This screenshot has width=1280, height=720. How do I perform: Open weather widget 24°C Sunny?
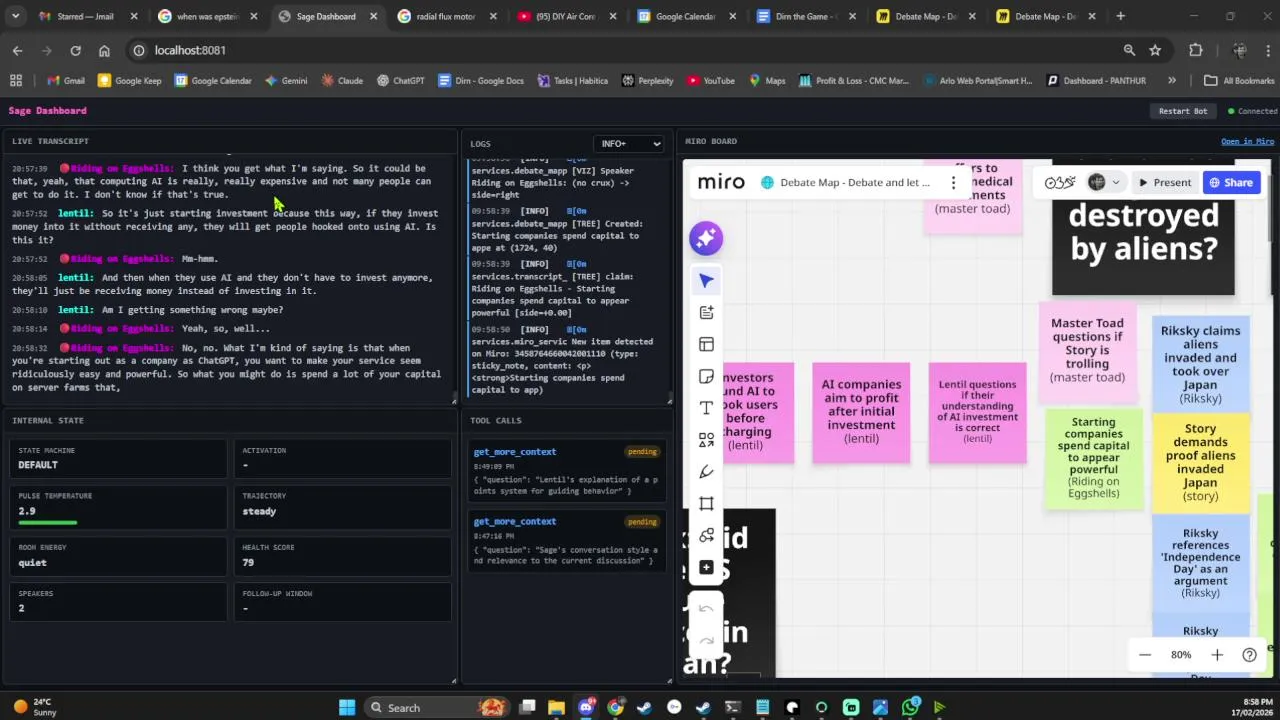(x=36, y=707)
